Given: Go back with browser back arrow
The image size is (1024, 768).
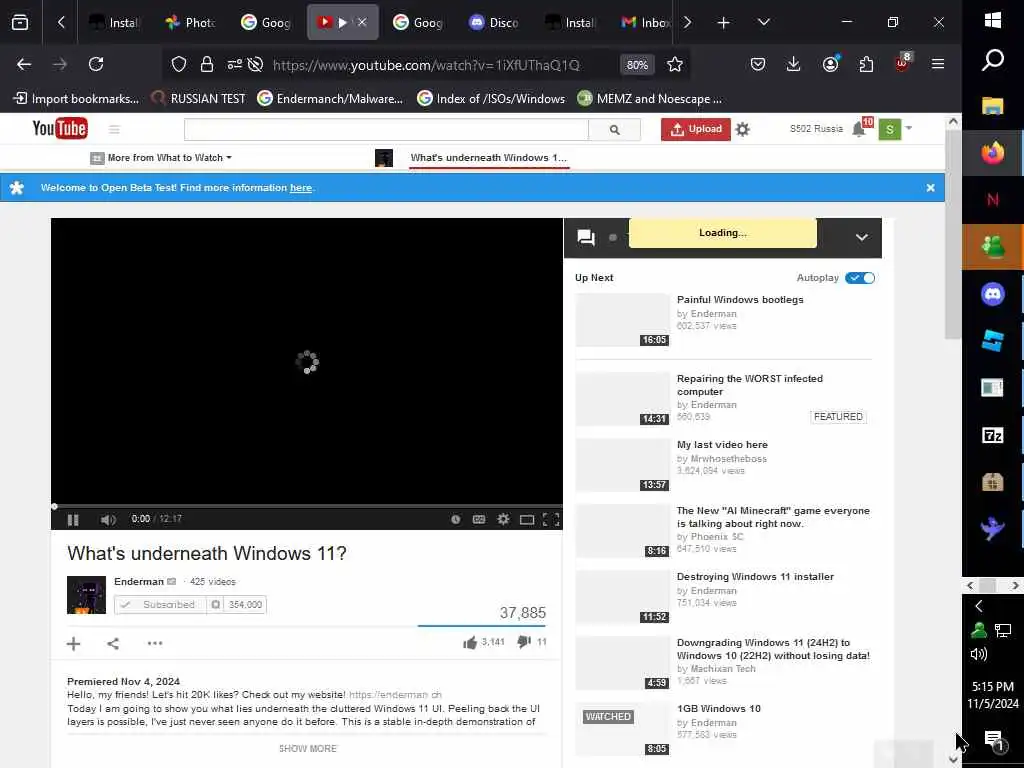Looking at the screenshot, I should 24,64.
